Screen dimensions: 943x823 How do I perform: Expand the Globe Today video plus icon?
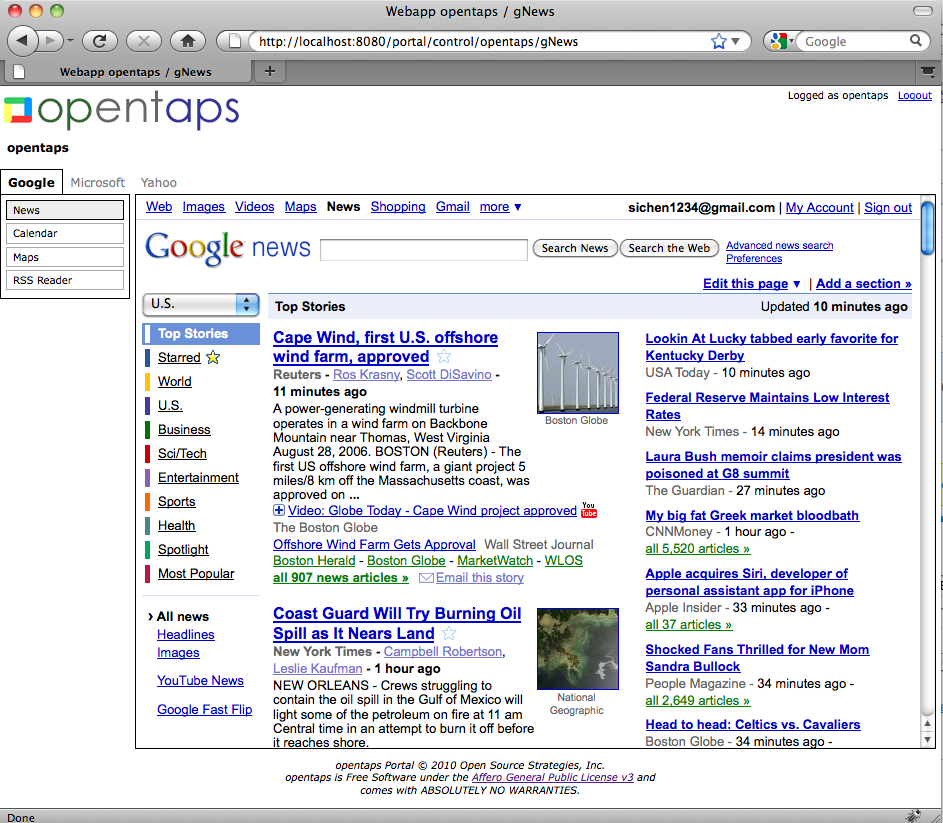(278, 510)
